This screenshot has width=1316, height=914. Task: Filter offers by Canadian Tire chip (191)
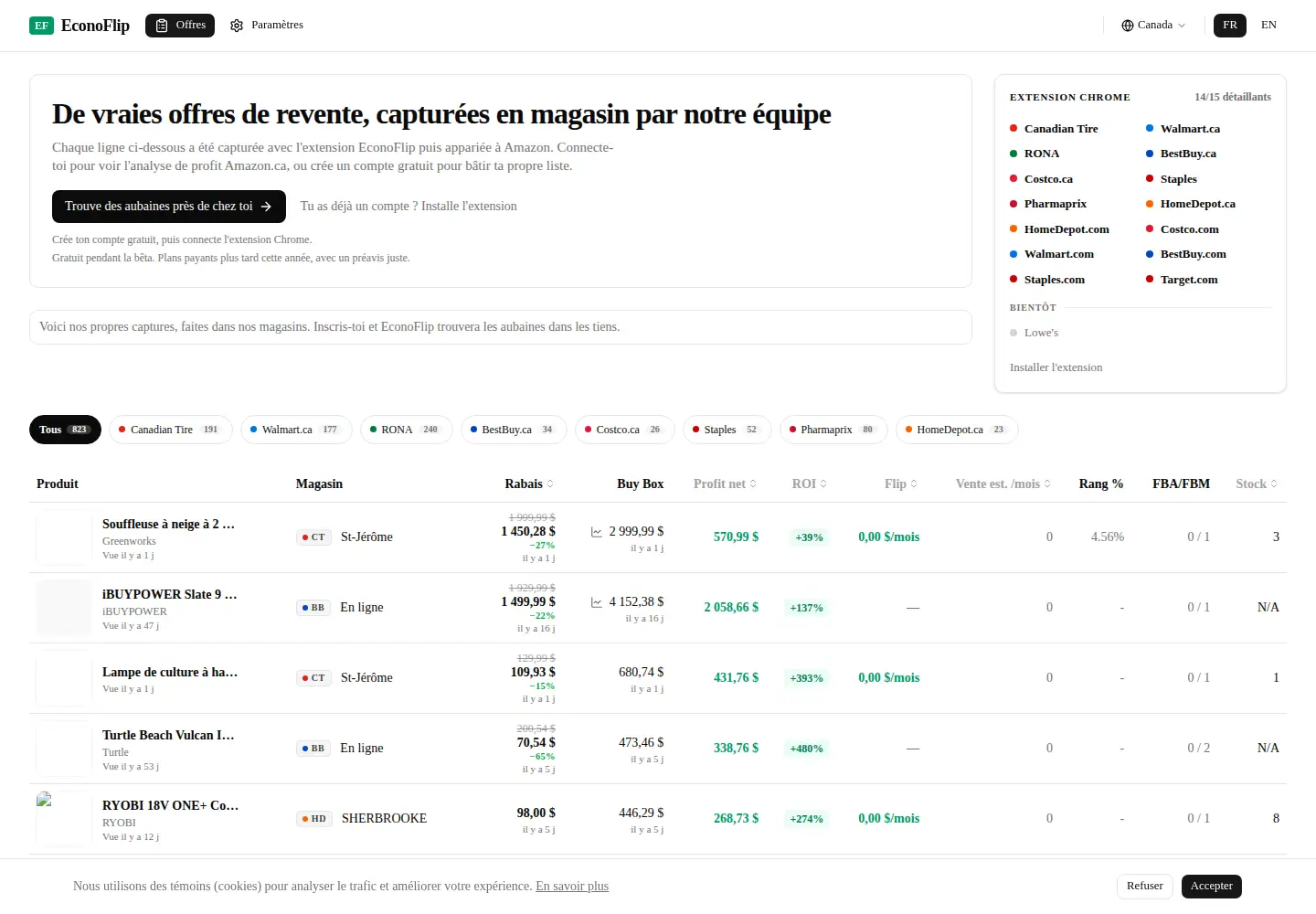171,430
